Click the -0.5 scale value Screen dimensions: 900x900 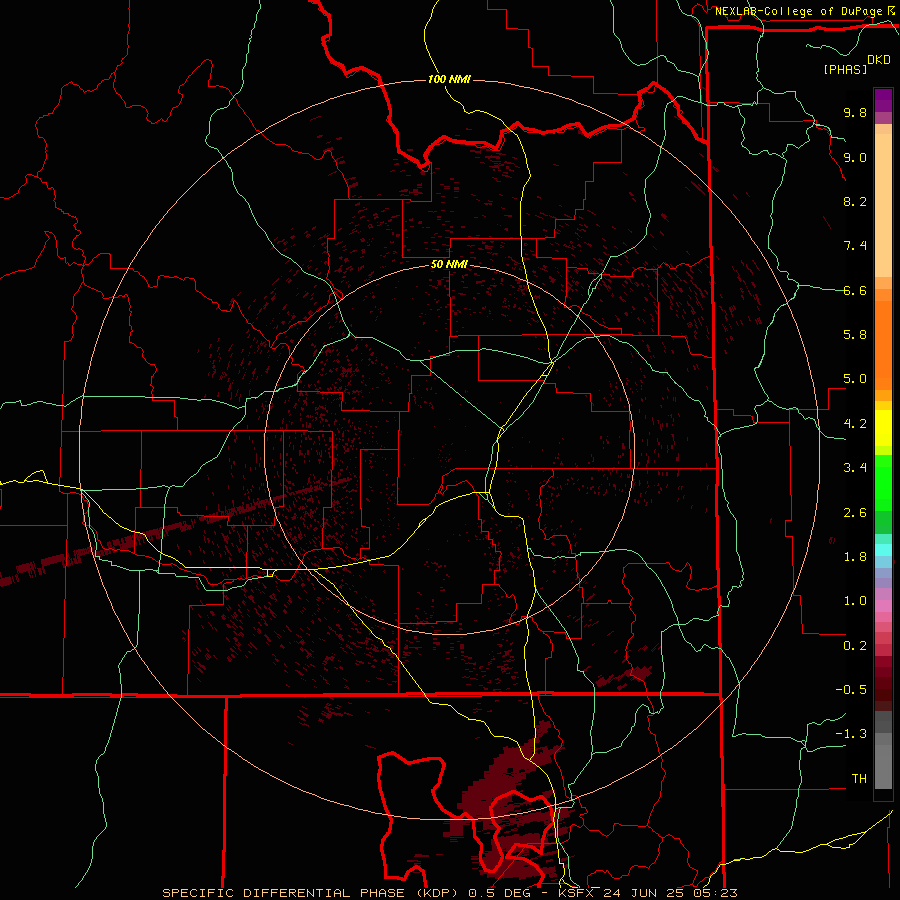coord(851,690)
